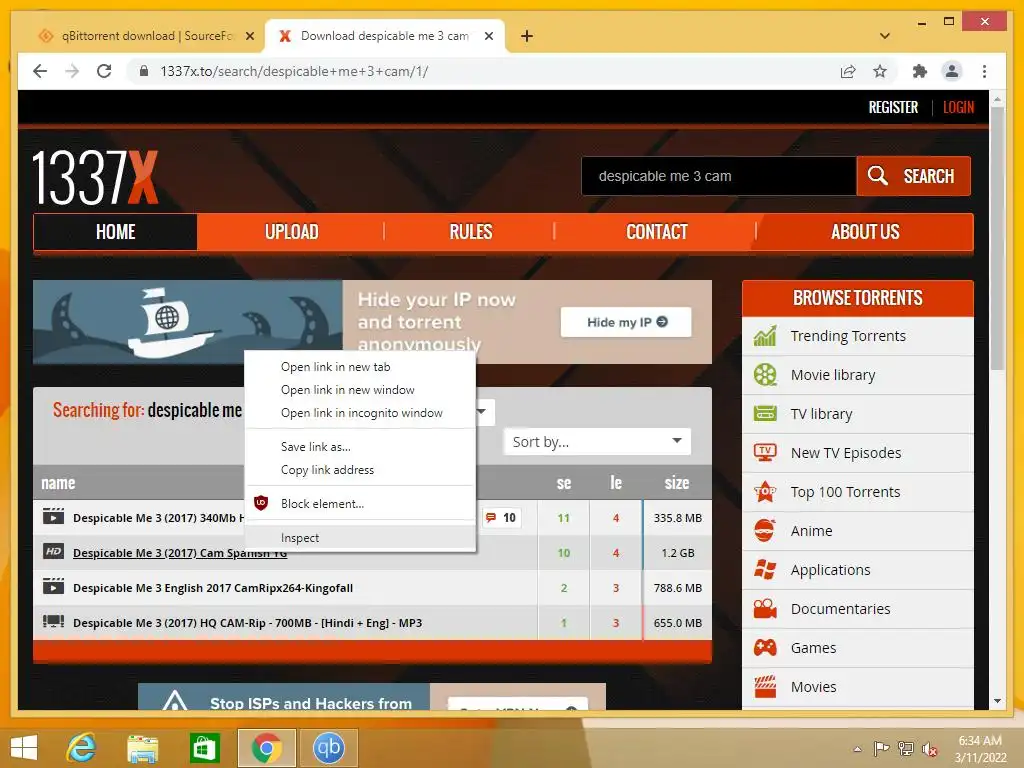Click the address bar URL

(x=294, y=71)
